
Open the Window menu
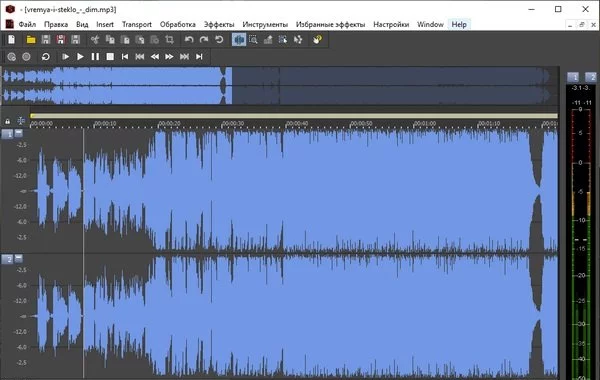click(430, 24)
